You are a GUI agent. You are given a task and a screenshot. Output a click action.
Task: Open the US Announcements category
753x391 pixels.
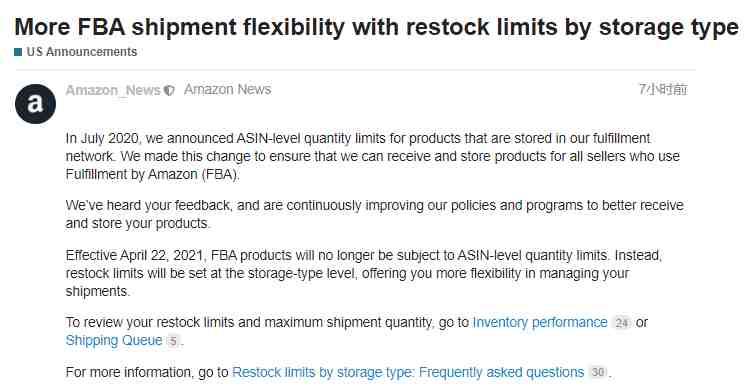82,52
